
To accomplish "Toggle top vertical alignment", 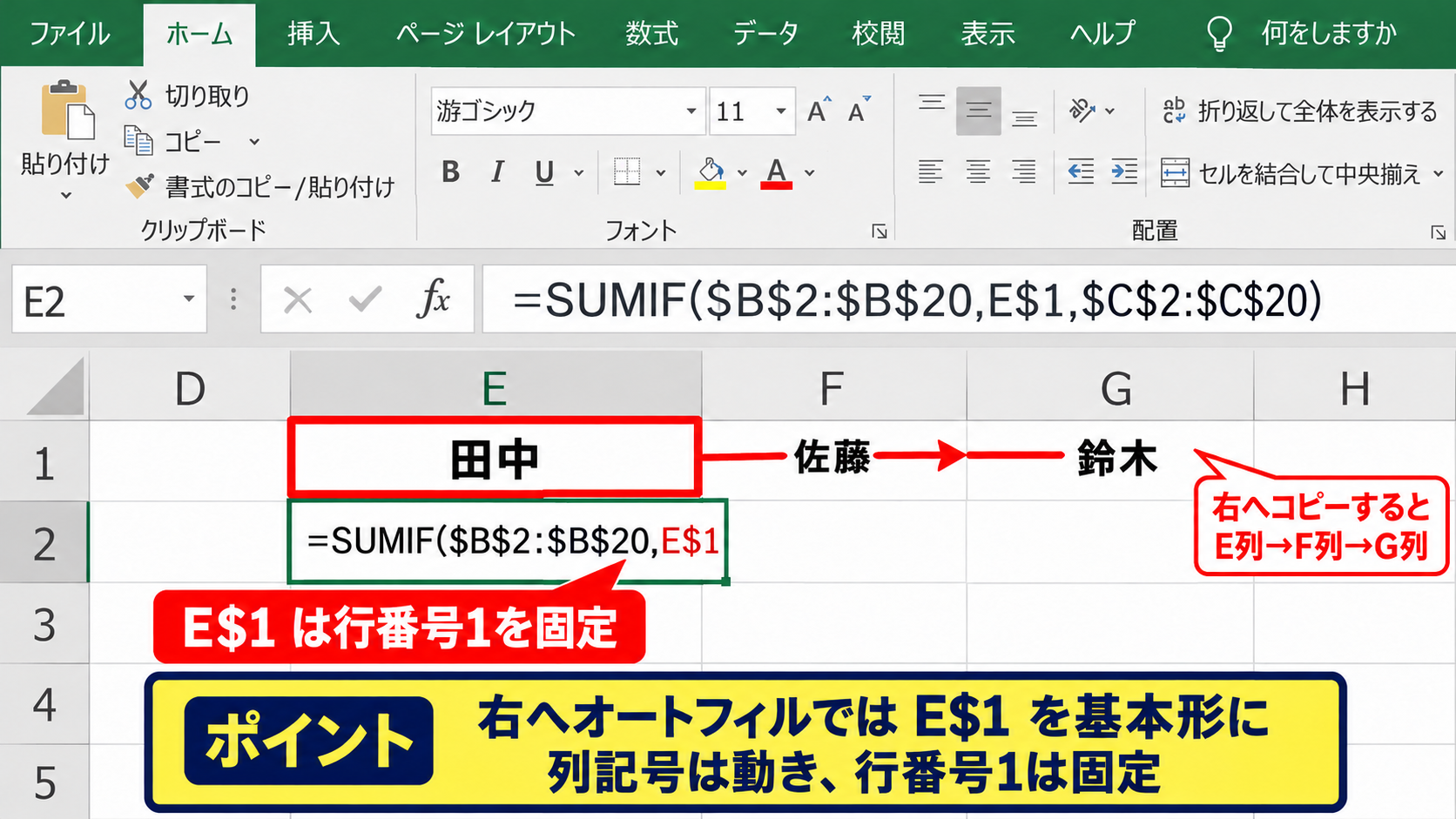I will point(932,105).
